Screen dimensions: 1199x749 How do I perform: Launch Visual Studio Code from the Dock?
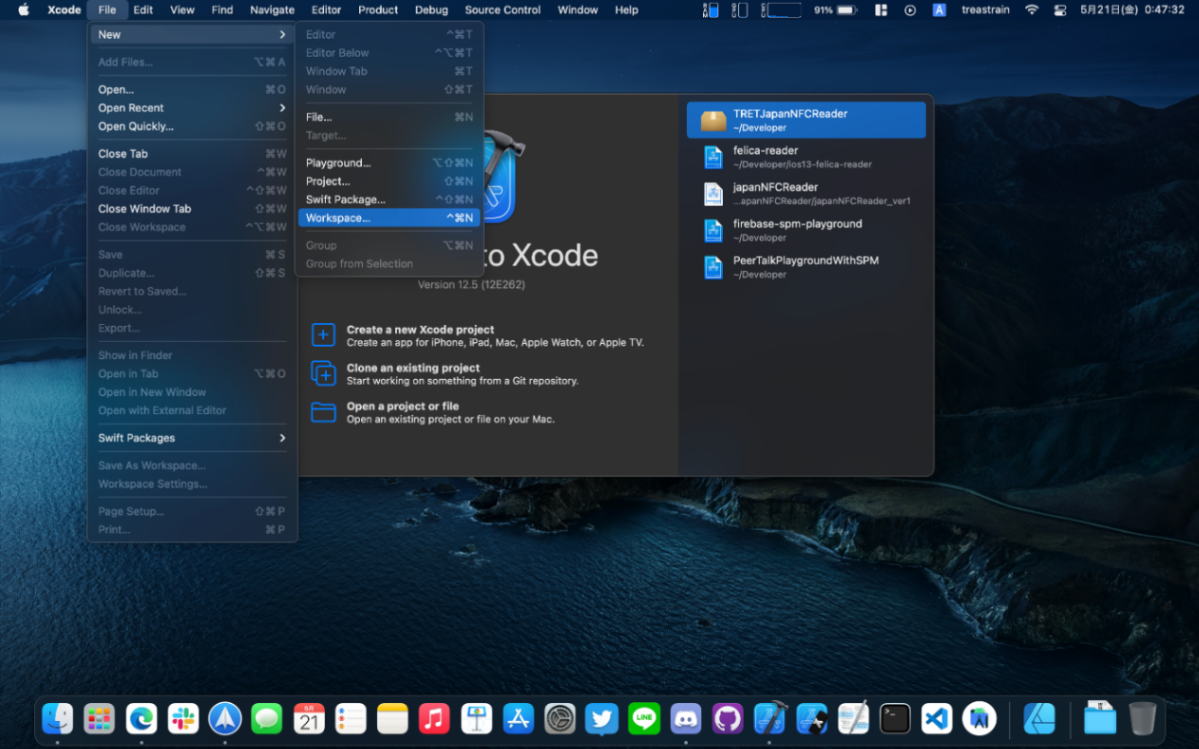(x=936, y=718)
